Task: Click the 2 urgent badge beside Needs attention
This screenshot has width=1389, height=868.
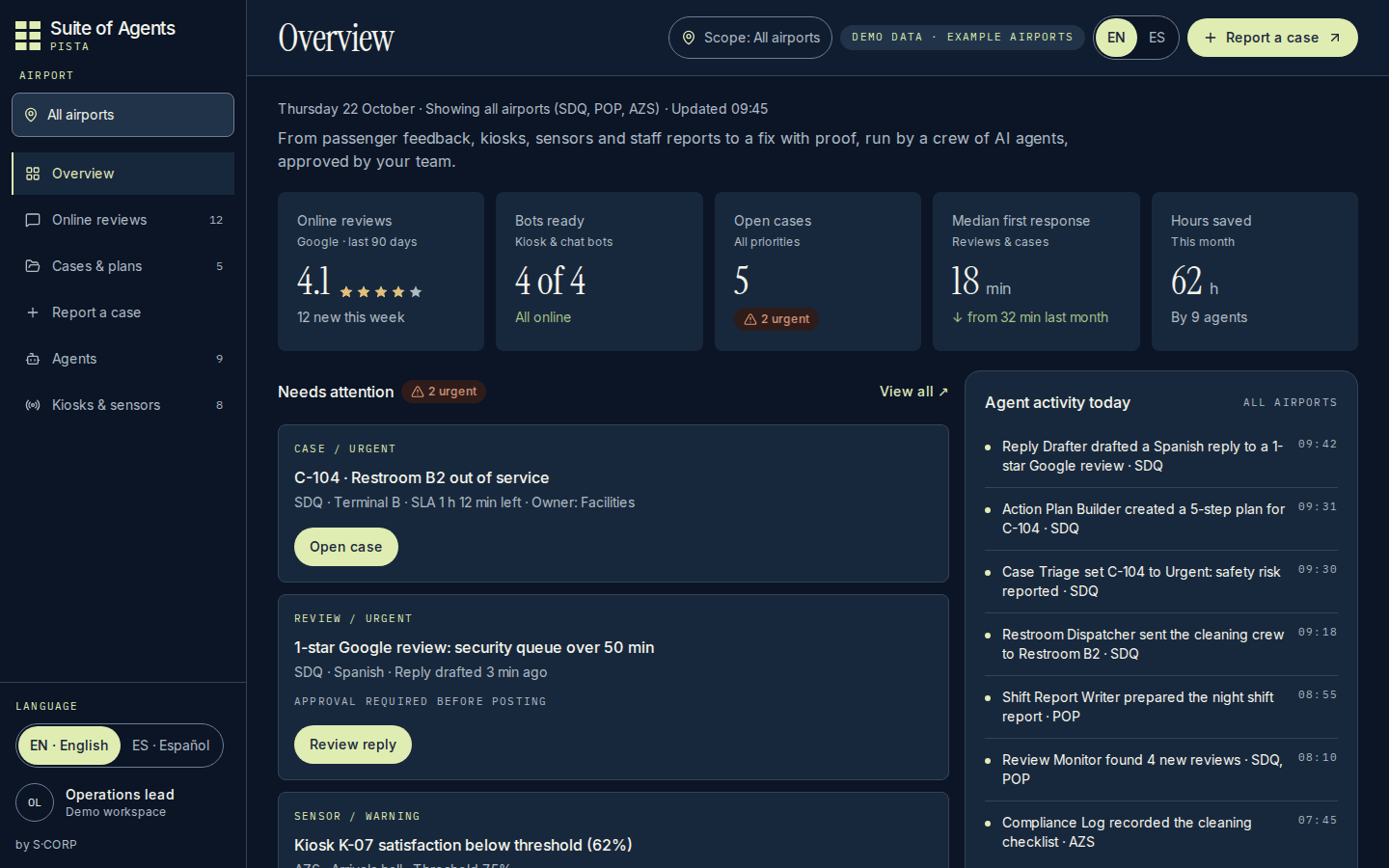Action: pyautogui.click(x=444, y=392)
